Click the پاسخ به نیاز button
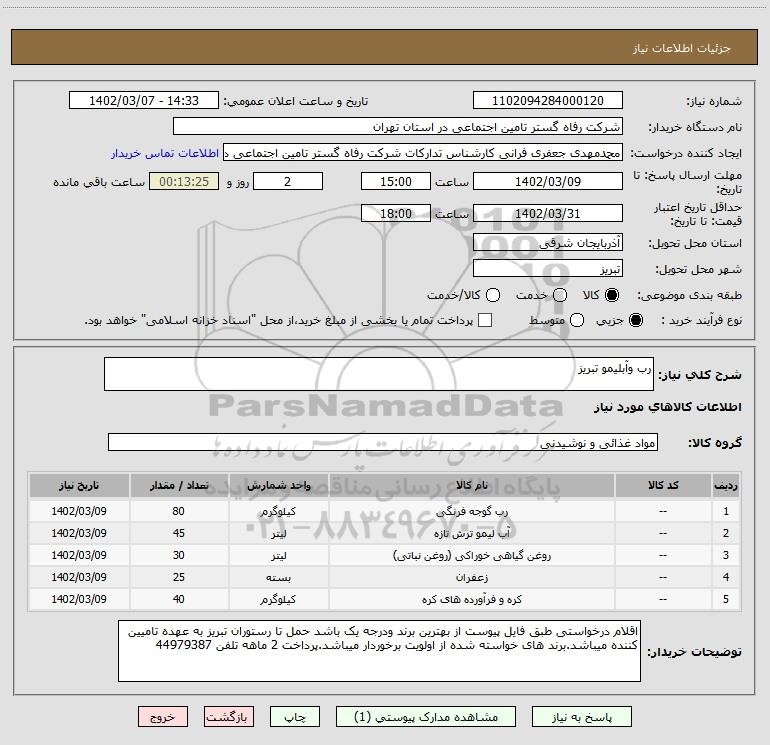The image size is (770, 745). pos(581,717)
